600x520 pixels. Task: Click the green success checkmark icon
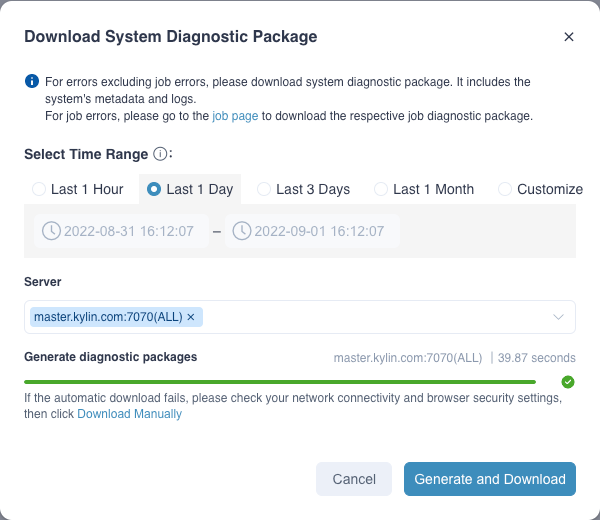point(568,381)
